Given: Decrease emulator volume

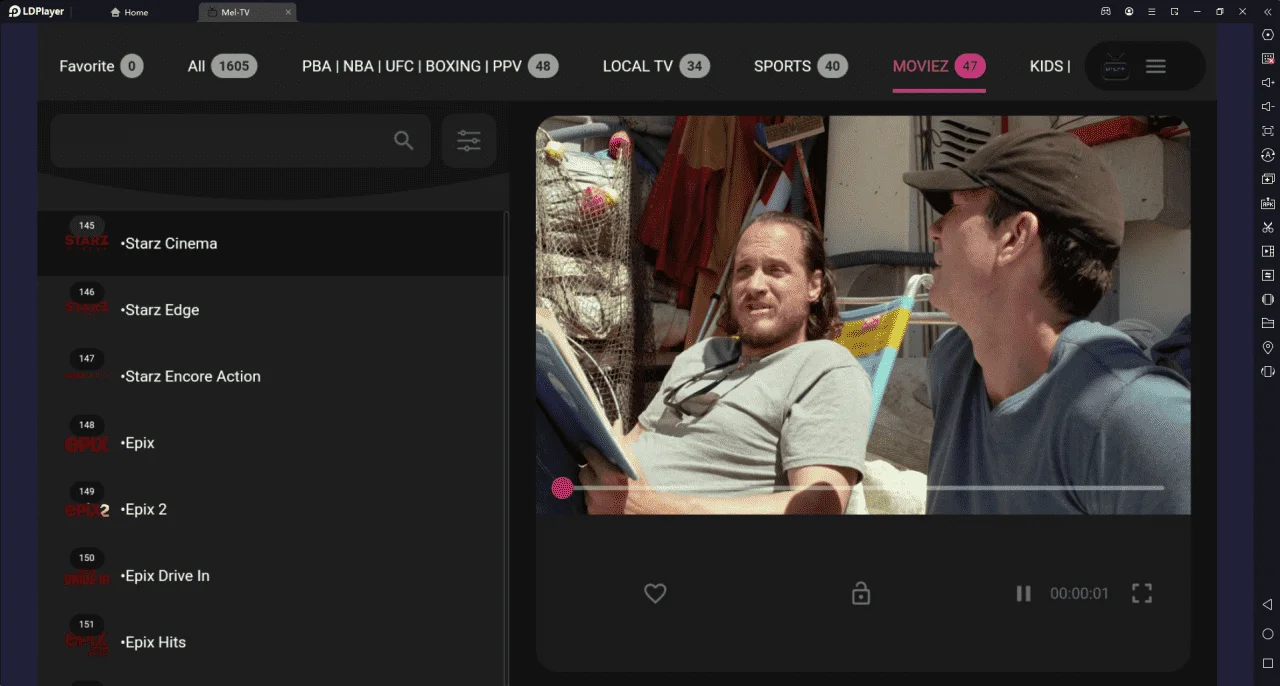Looking at the screenshot, I should point(1268,107).
